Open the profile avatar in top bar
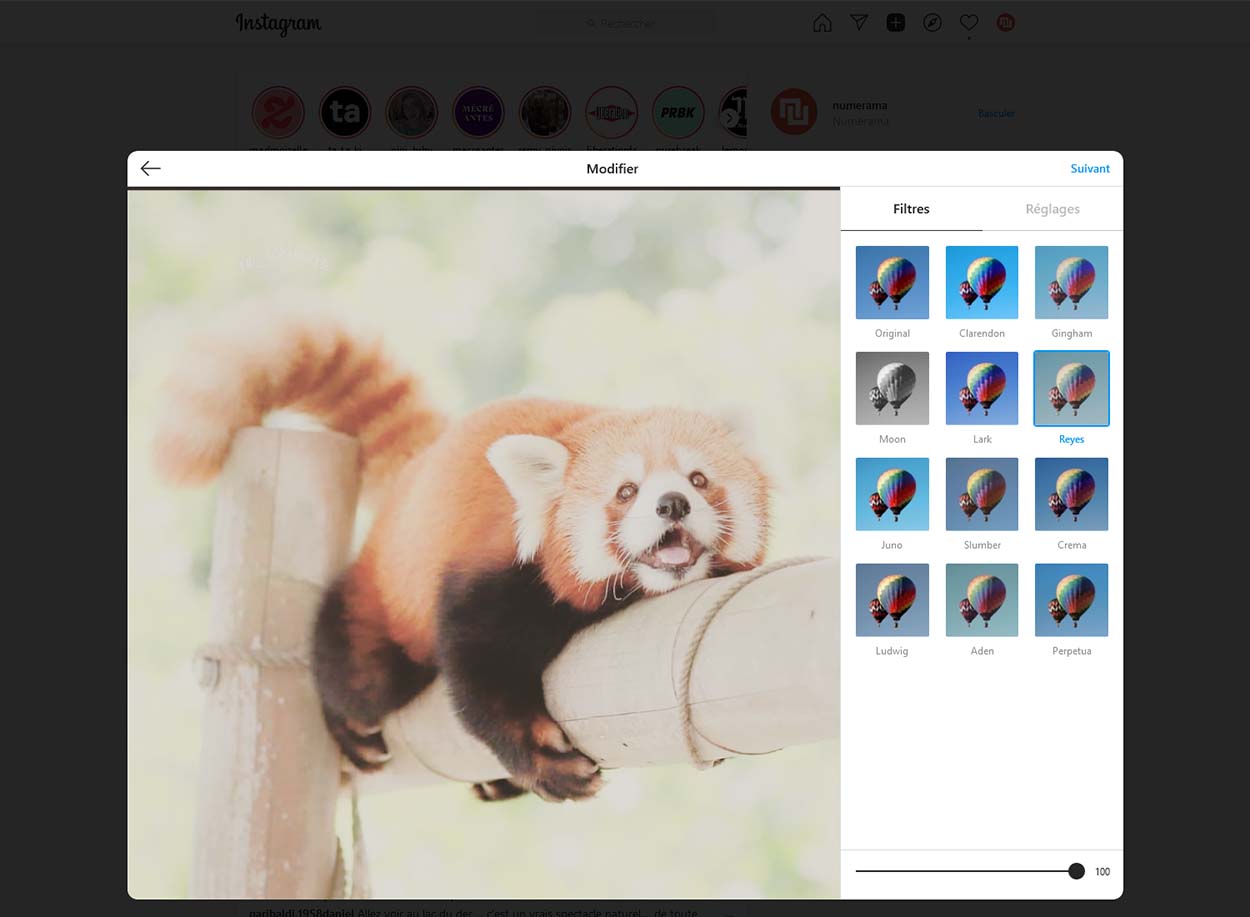The image size is (1250, 917). tap(1005, 23)
